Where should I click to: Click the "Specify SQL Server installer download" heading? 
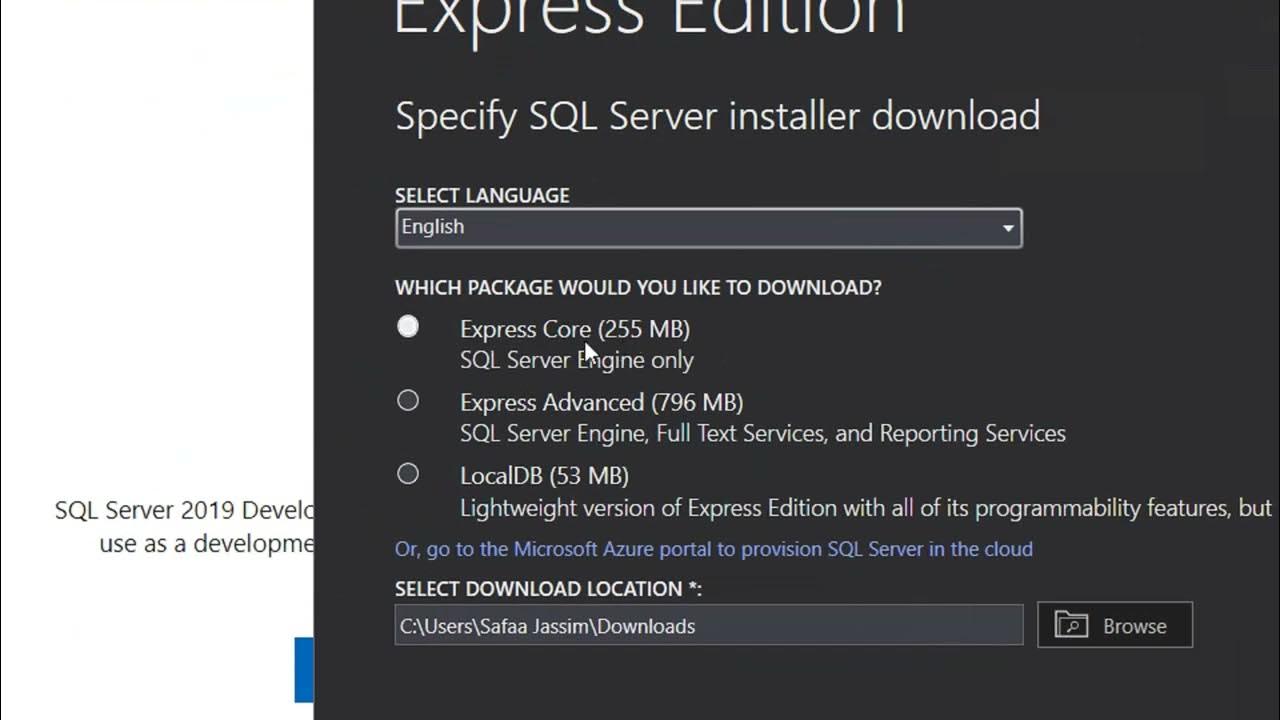(x=717, y=116)
